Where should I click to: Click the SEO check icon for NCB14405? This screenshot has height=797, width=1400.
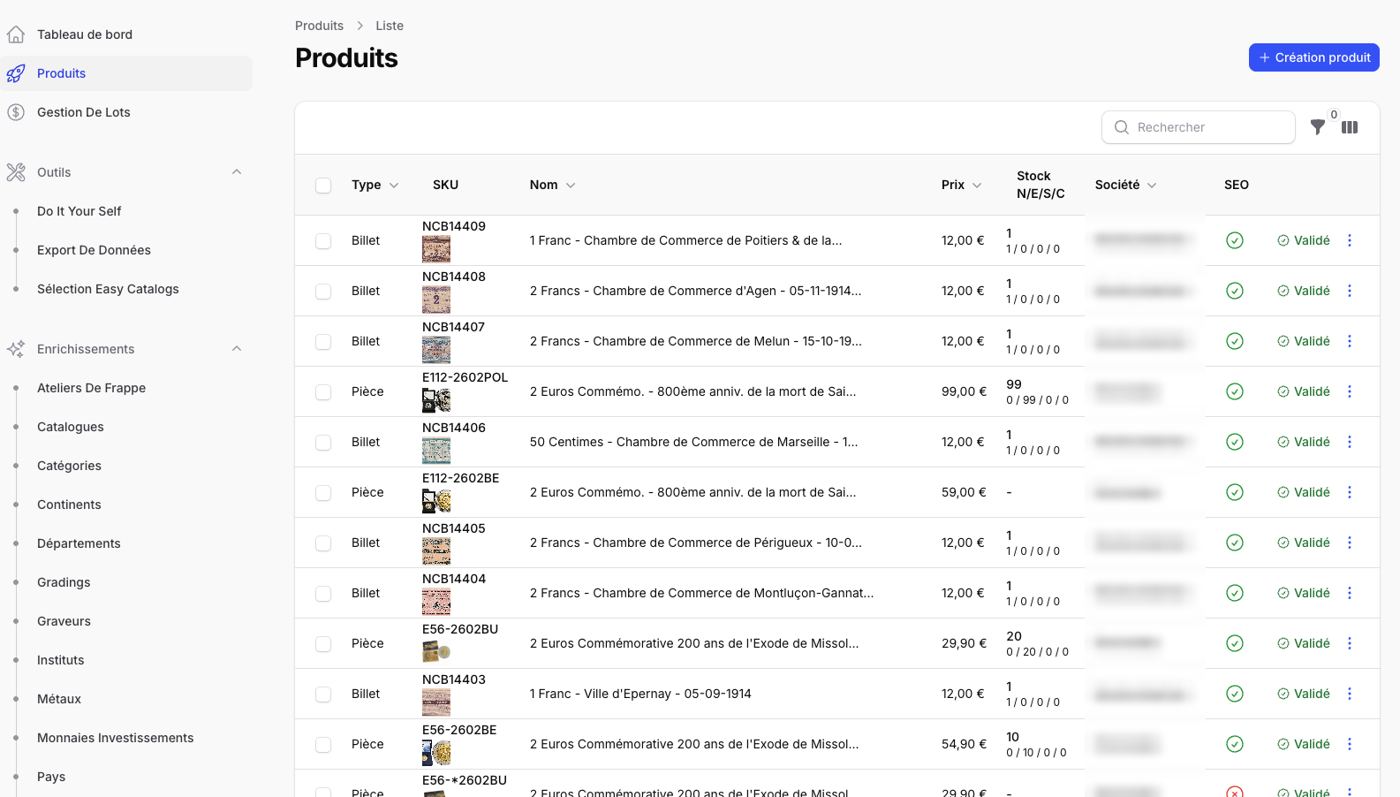pos(1235,542)
